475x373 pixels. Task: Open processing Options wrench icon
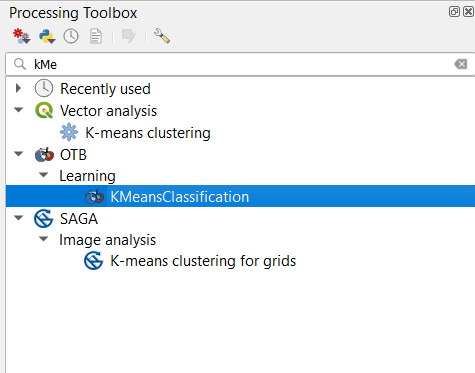[x=162, y=36]
